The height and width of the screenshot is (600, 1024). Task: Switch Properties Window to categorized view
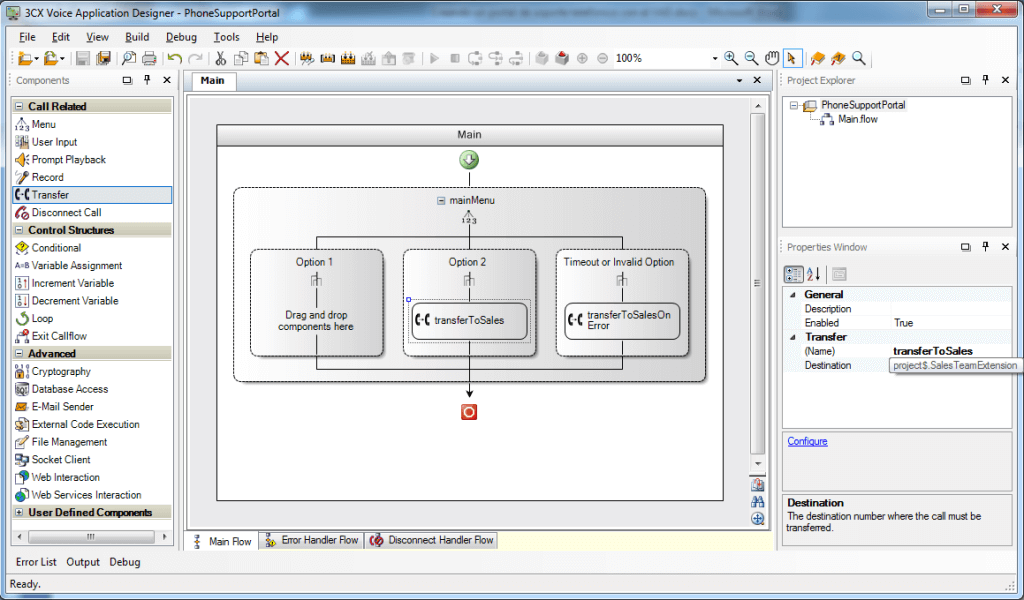click(x=793, y=274)
